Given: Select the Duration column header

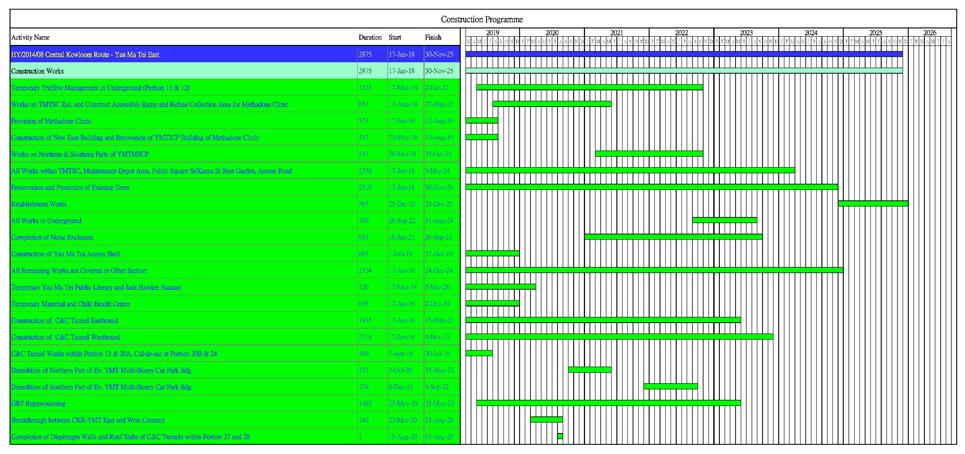Looking at the screenshot, I should [x=370, y=37].
